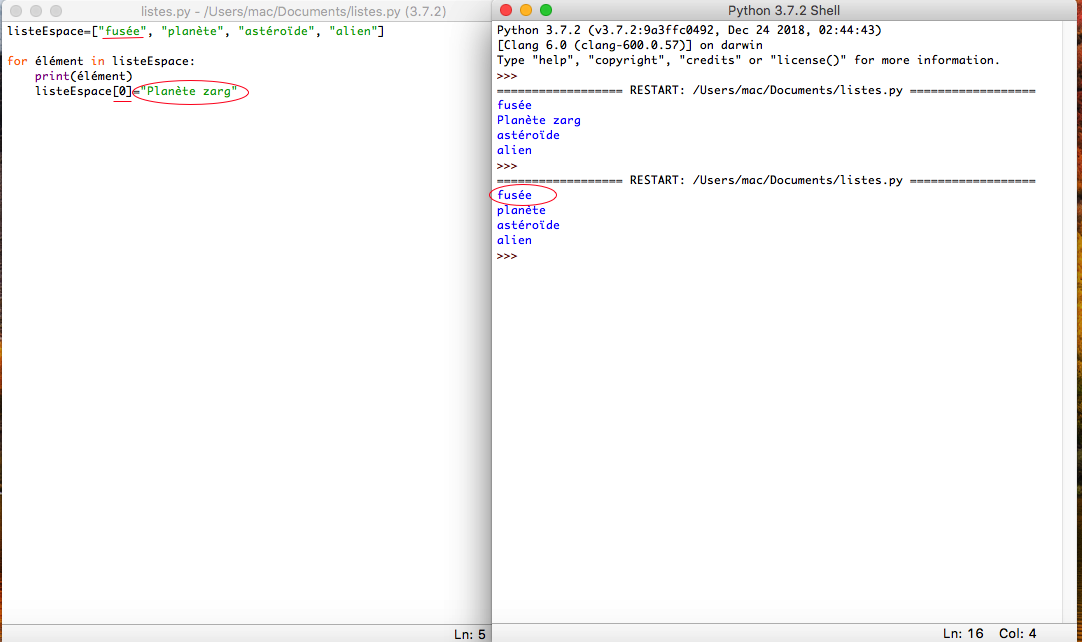
Task: Click the second RESTART line in the shell
Action: pos(766,180)
